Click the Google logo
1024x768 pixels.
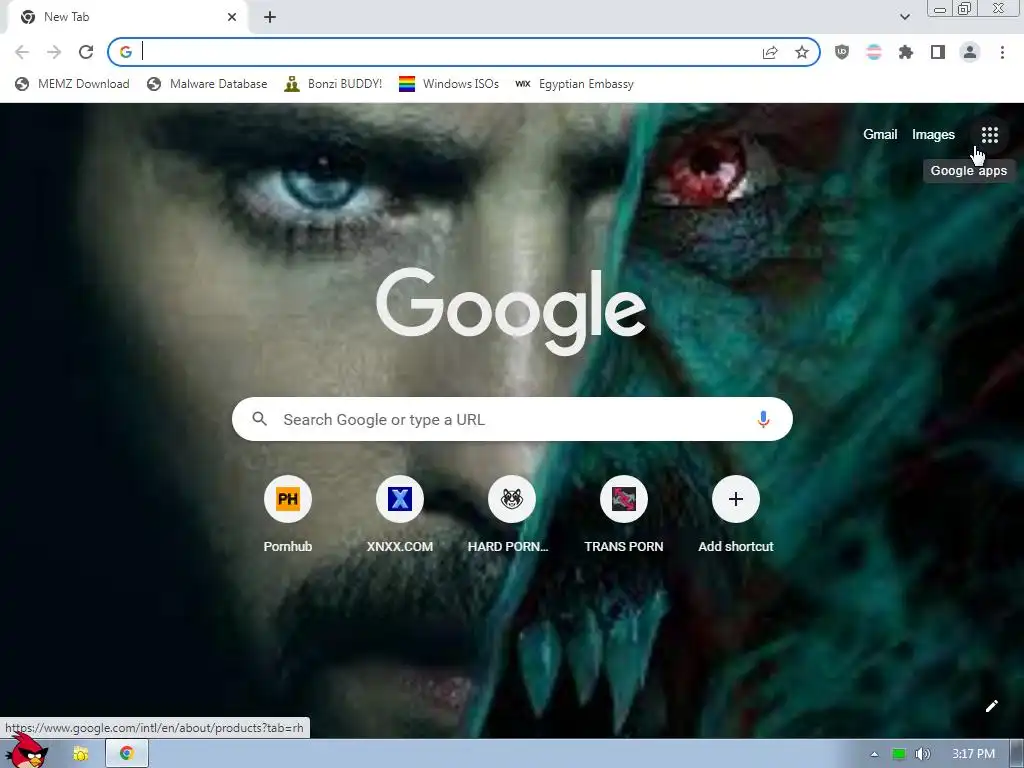coord(511,312)
